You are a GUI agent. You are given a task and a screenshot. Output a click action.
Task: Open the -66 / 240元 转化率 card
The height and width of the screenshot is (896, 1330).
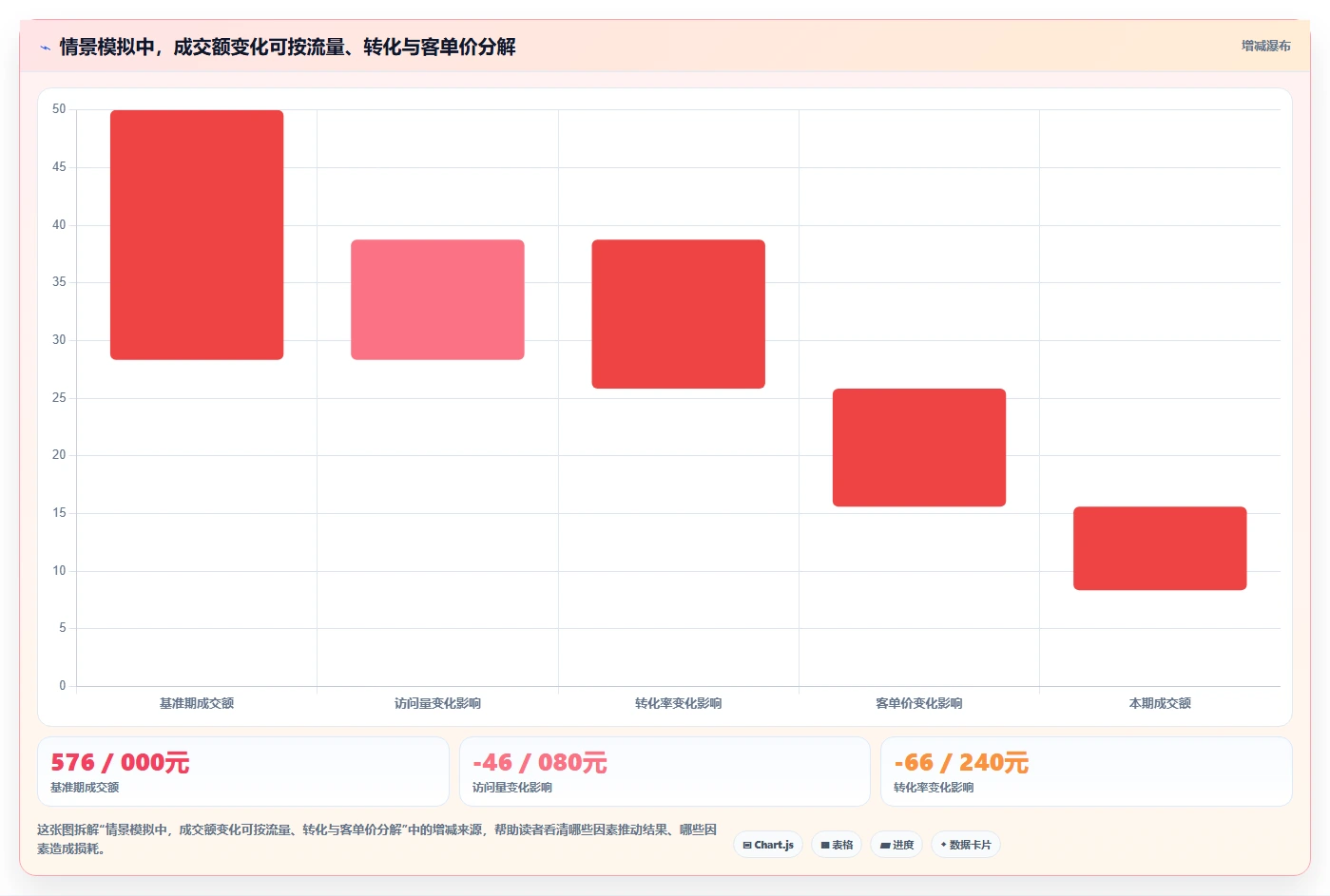point(1087,772)
